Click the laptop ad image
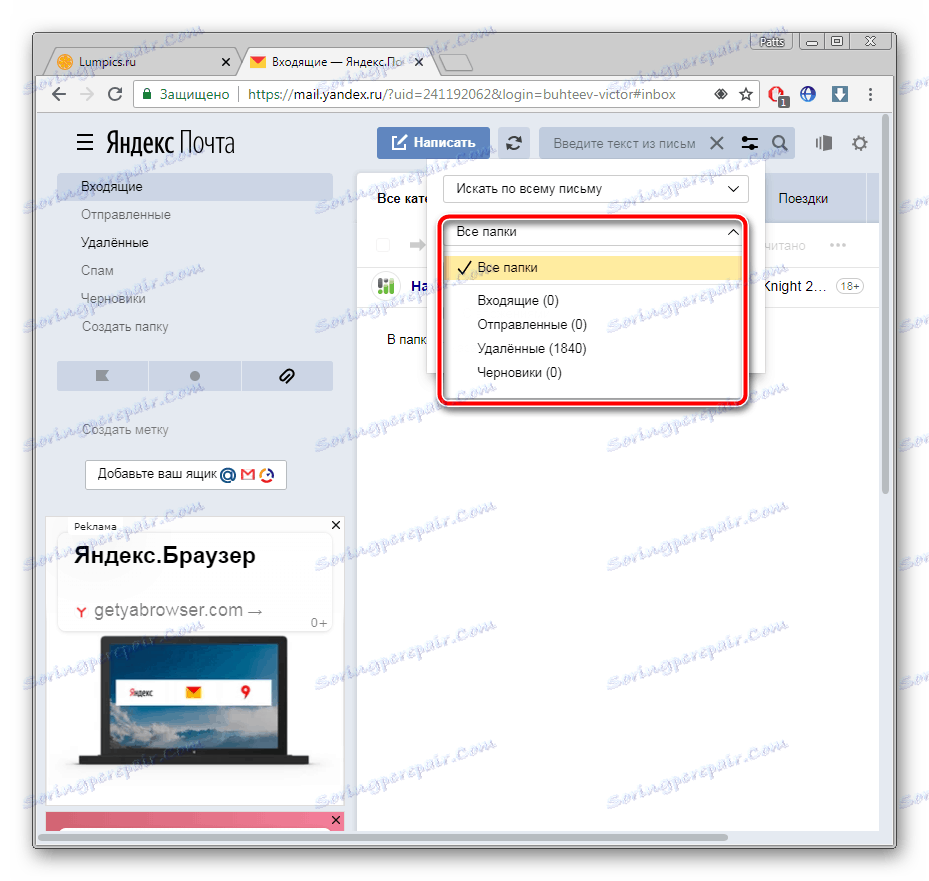Viewport: 929px width, 881px height. coord(194,701)
